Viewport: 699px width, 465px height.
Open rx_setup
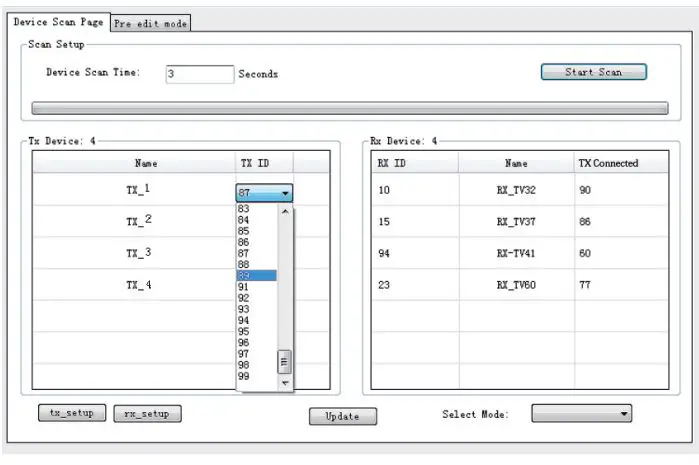148,414
